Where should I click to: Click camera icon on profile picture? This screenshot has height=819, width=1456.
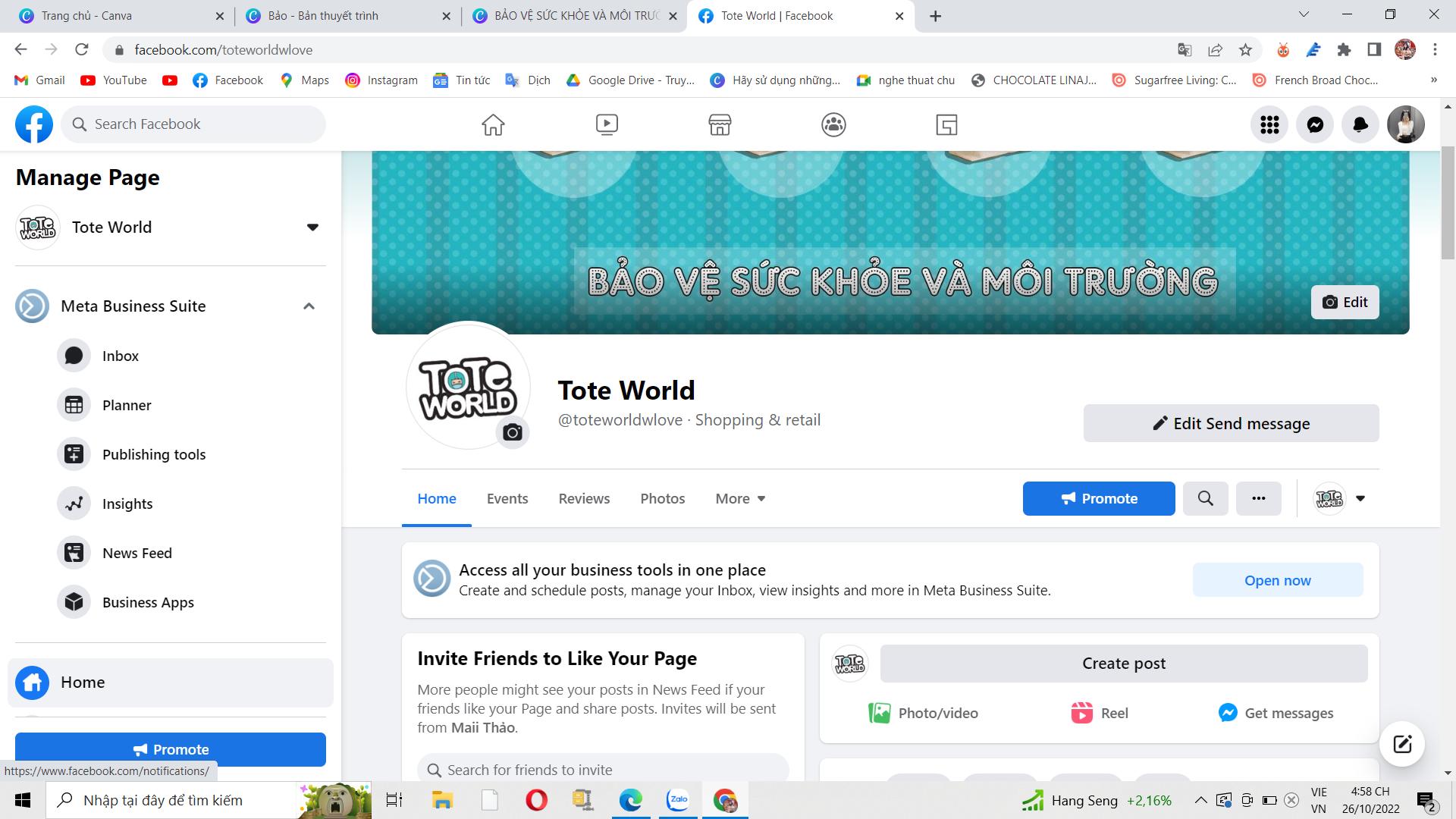[513, 432]
